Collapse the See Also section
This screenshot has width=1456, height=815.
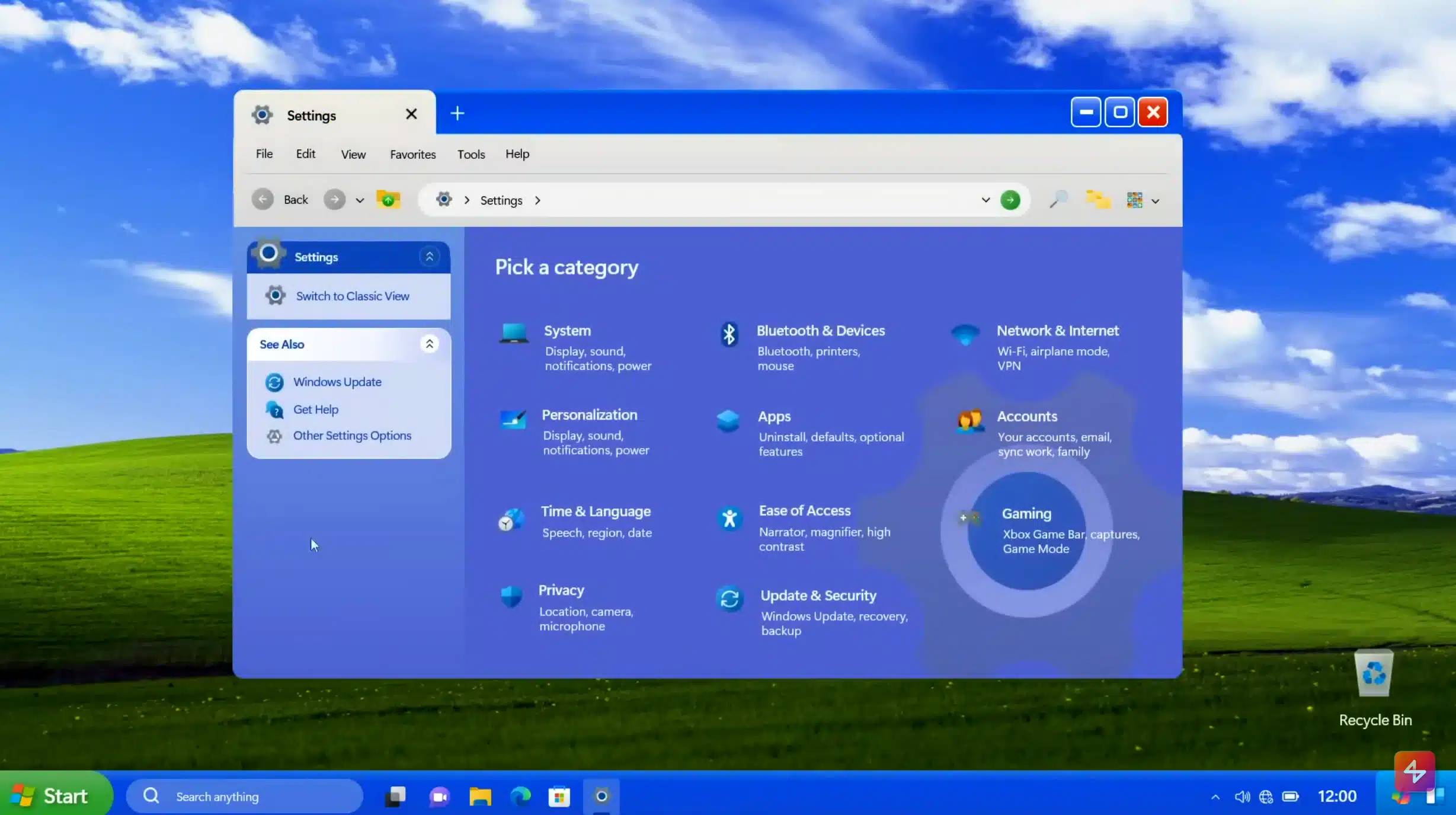[430, 343]
